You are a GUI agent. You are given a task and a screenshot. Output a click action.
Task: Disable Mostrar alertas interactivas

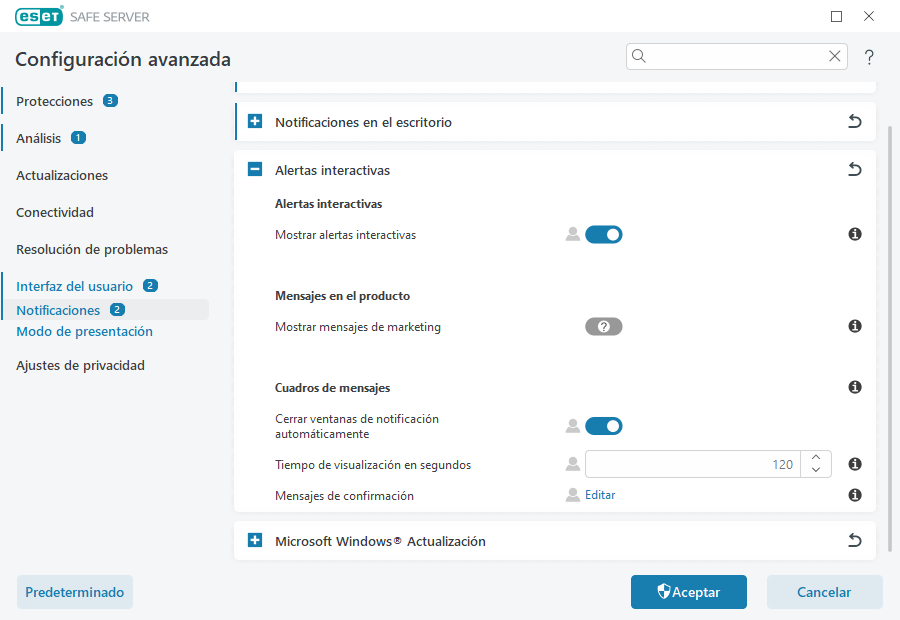tap(604, 234)
